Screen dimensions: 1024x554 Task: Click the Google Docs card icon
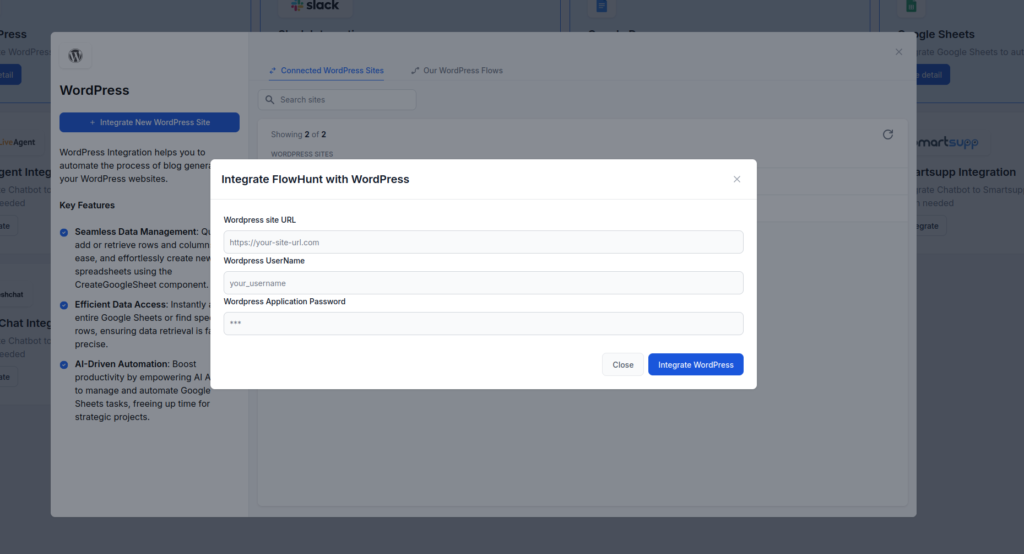602,6
